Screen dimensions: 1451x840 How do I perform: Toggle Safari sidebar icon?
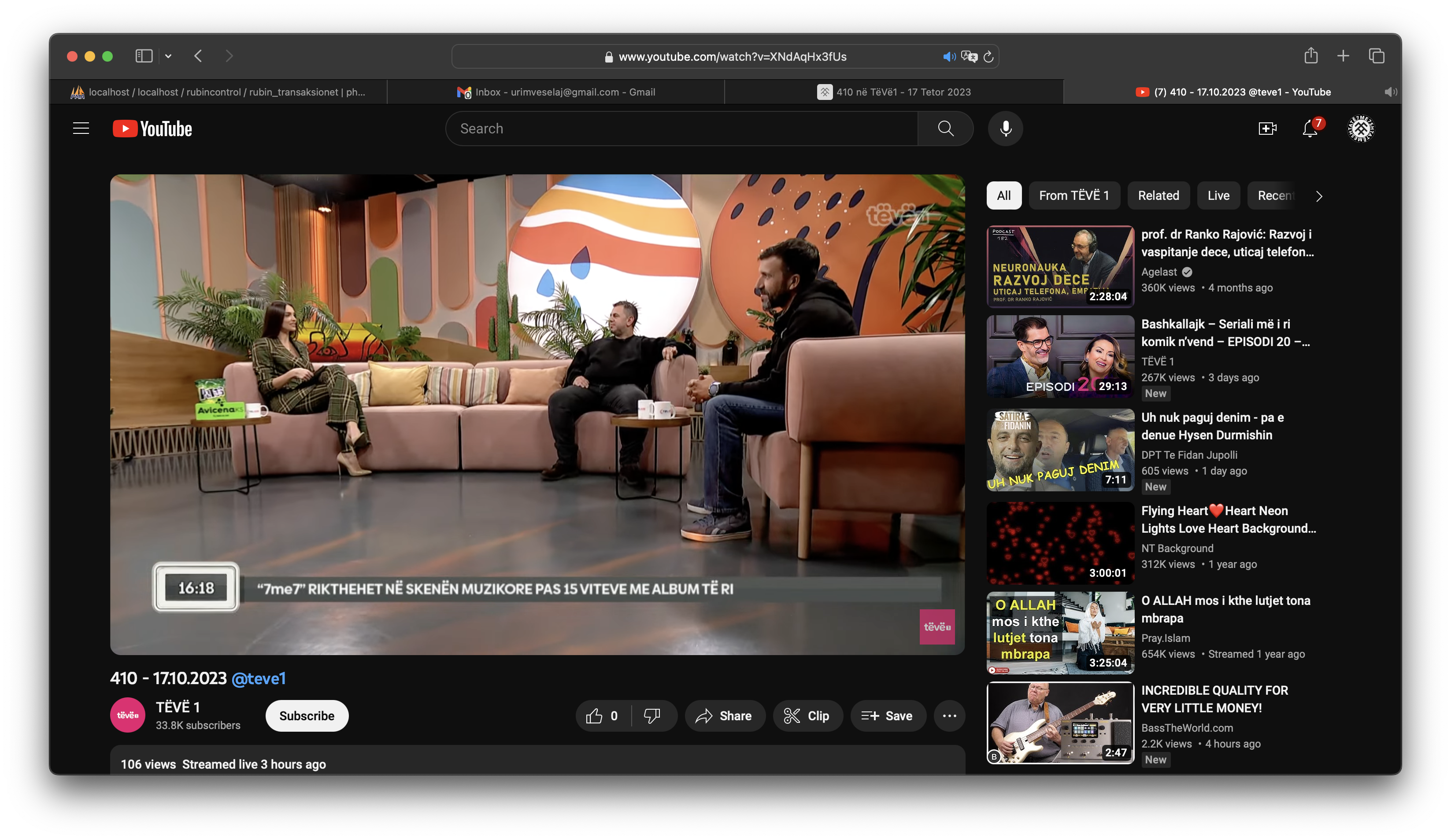[144, 56]
